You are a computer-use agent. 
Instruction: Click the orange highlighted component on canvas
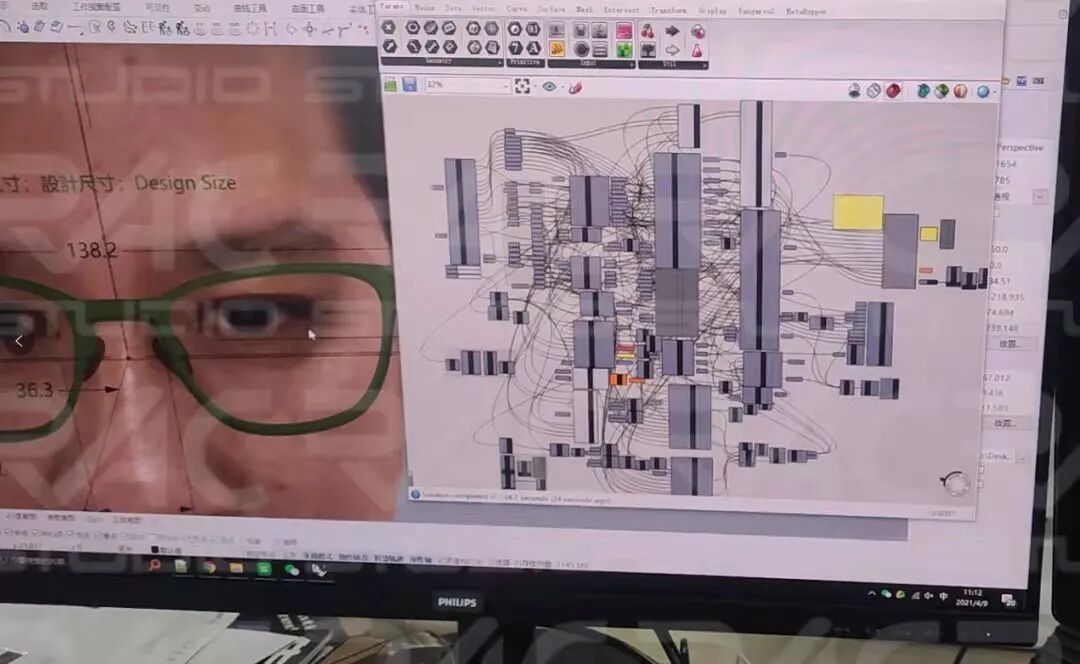[x=619, y=380]
